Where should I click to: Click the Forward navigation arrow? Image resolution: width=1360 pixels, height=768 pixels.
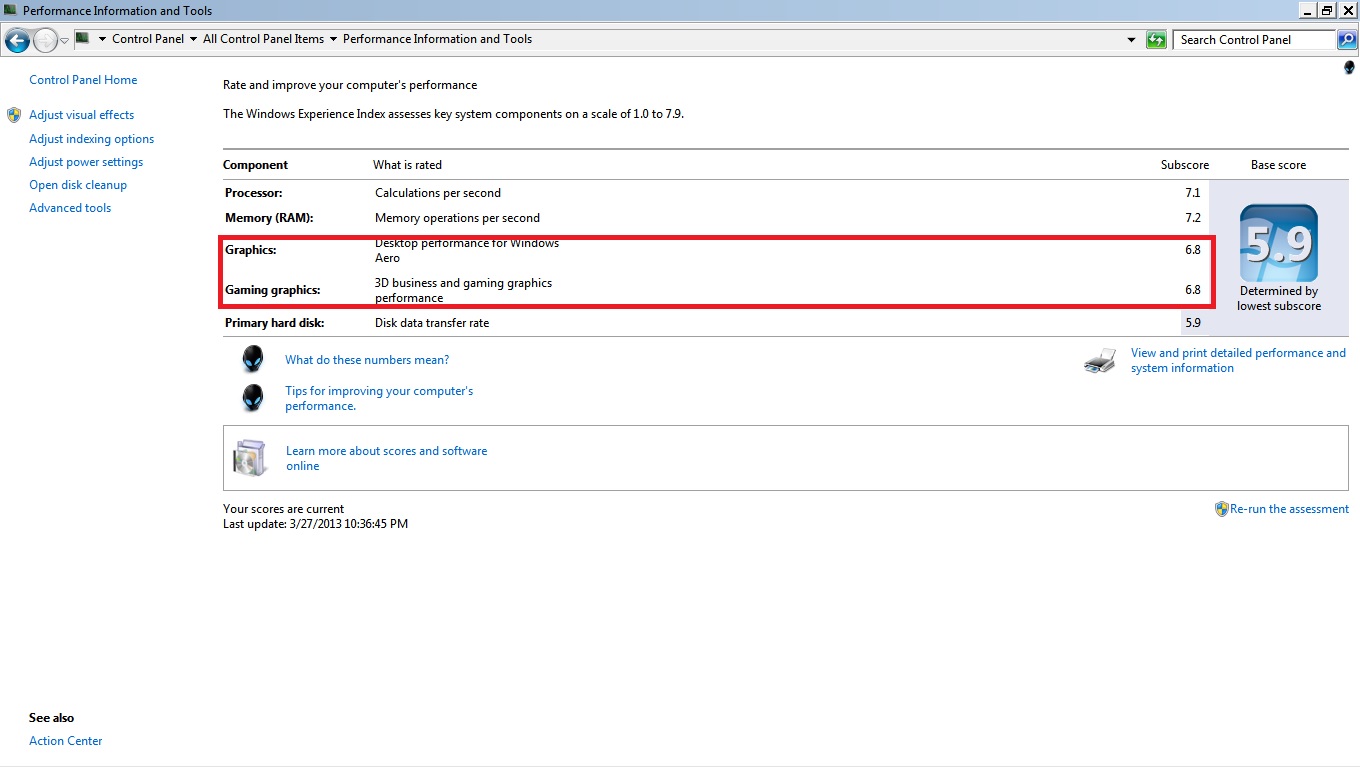click(45, 40)
